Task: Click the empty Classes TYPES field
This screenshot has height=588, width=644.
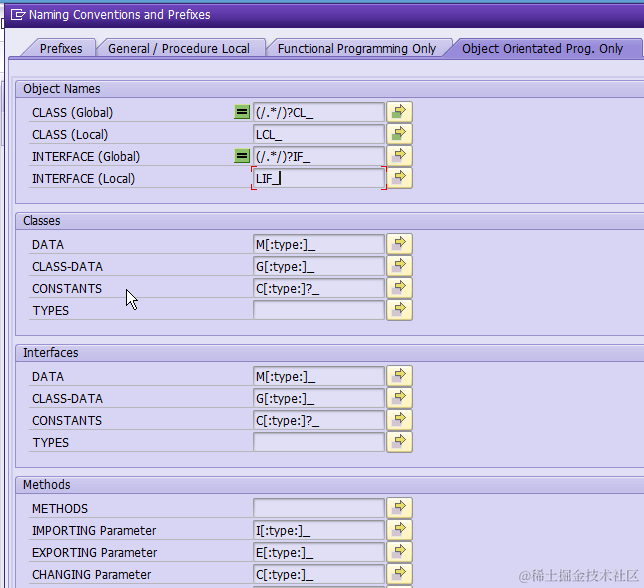Action: [319, 310]
